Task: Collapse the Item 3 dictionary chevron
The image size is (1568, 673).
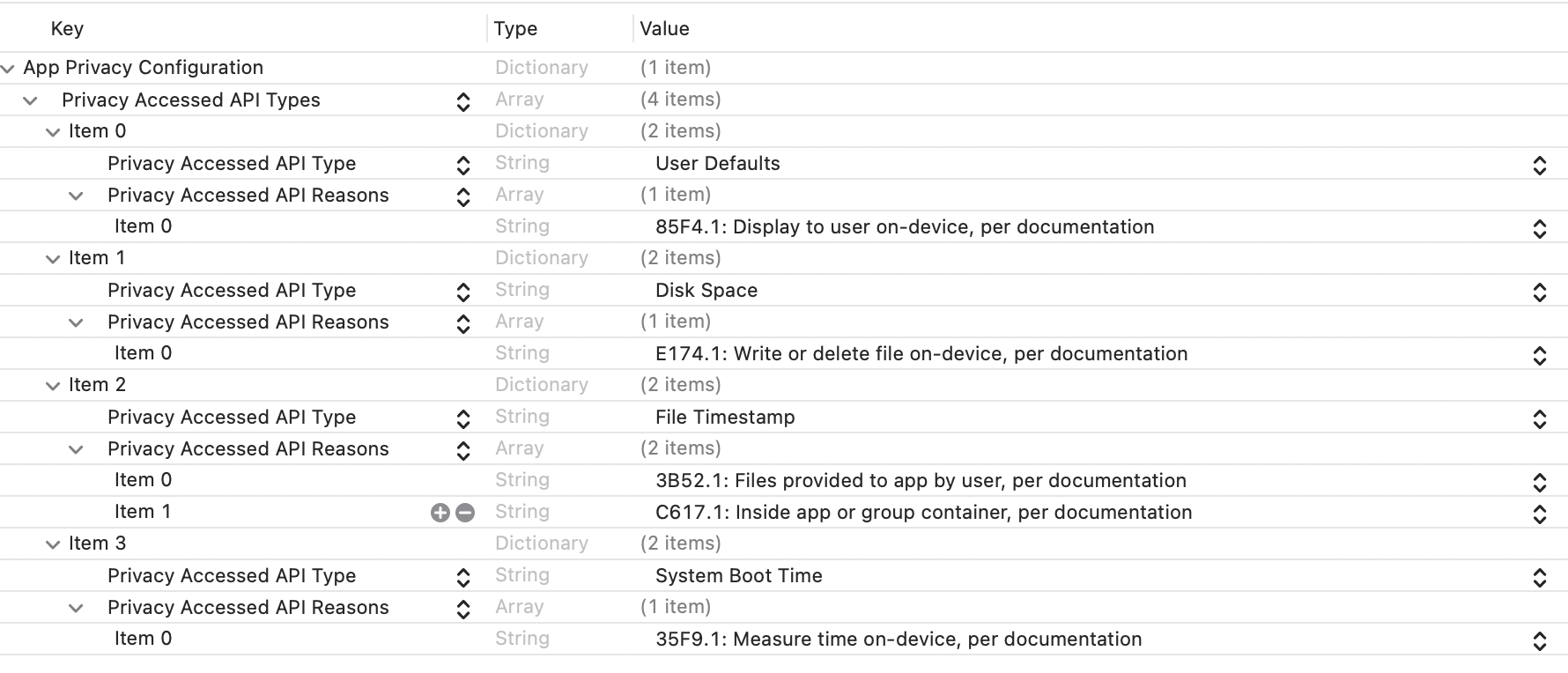Action: (54, 544)
